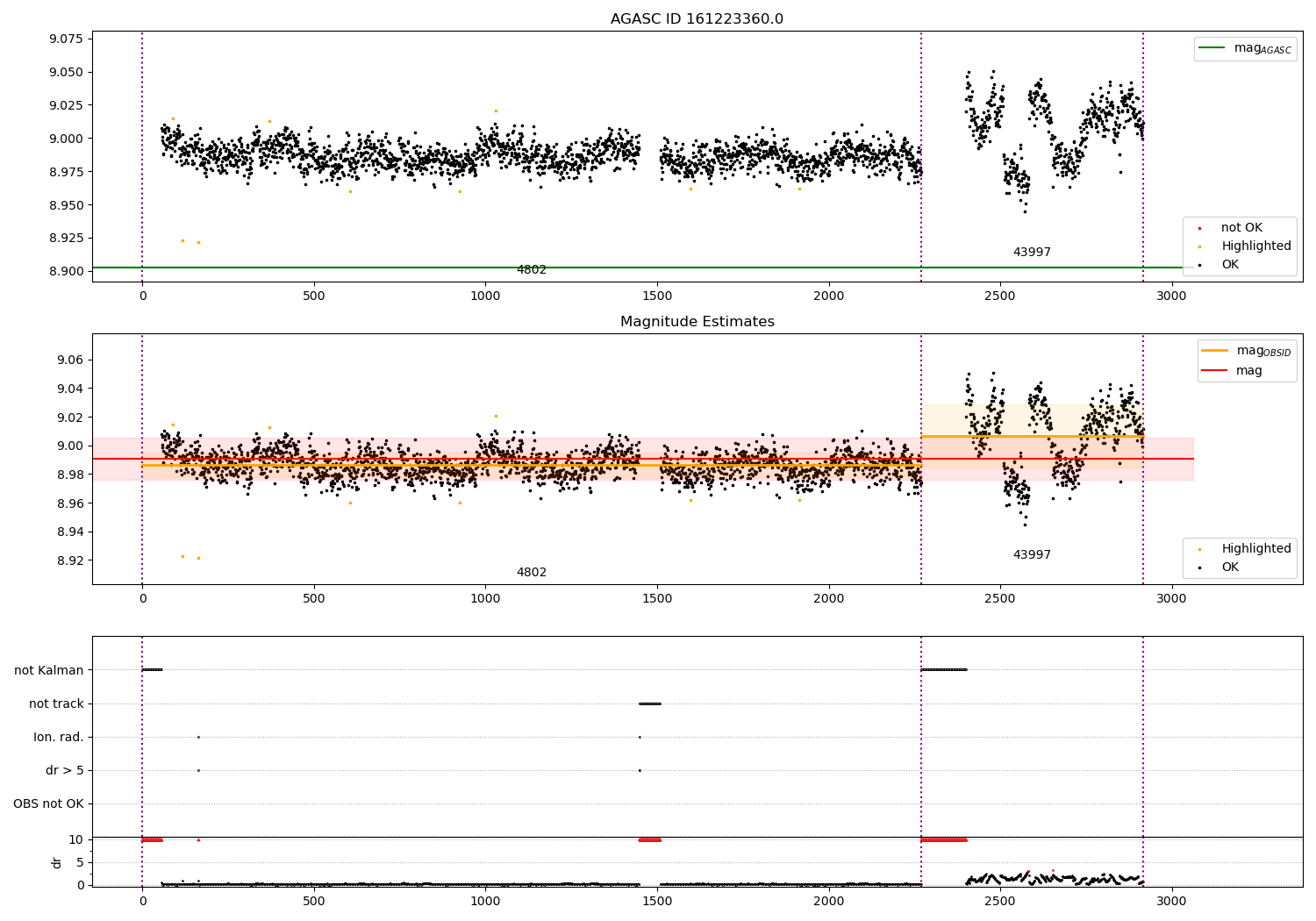Viewport: 1316px width, 921px height.
Task: Click the y-axis tick '9.050' in AGASC ID plot
Action: coord(66,73)
